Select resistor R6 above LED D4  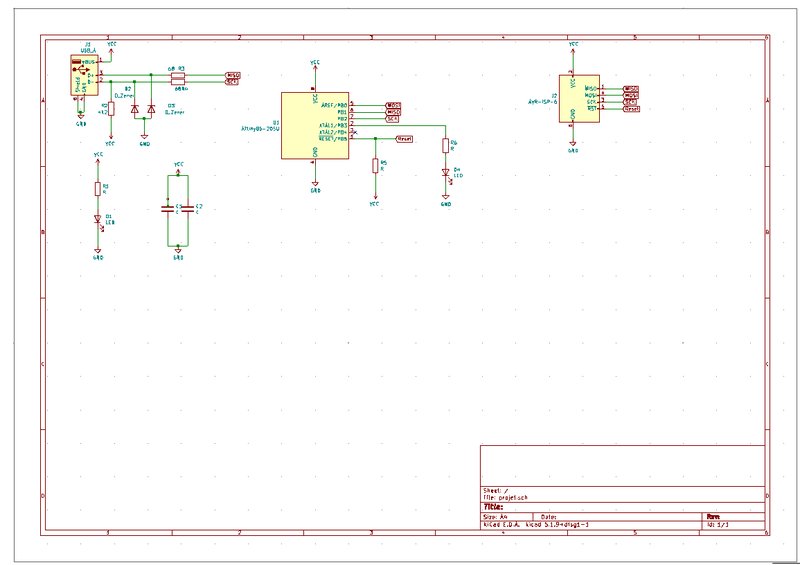(446, 146)
